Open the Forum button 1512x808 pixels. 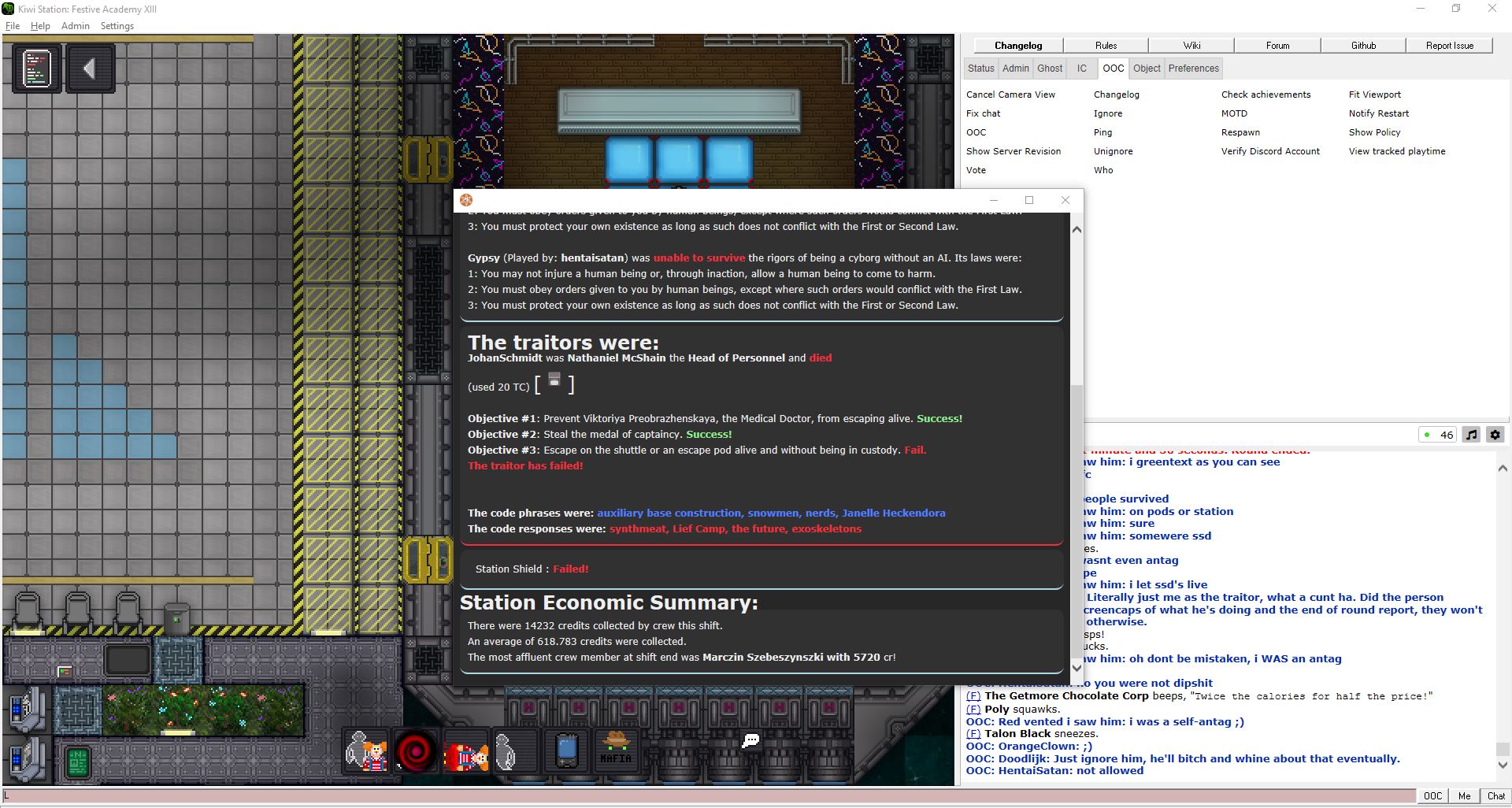click(x=1277, y=46)
